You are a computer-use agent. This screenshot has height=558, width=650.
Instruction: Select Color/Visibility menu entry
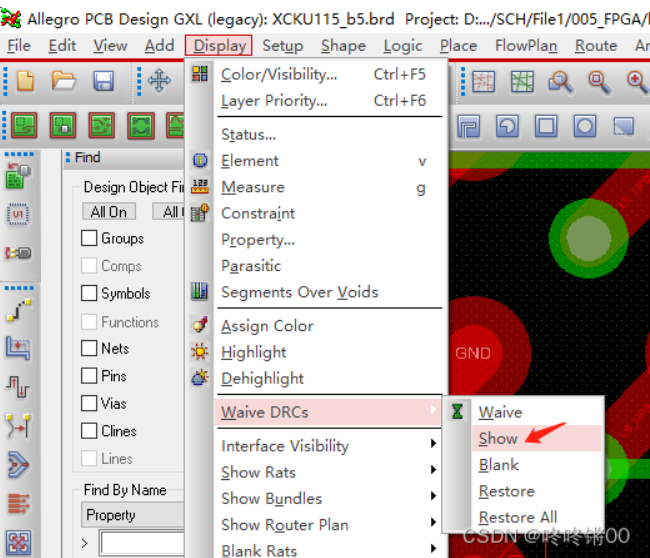coord(330,75)
